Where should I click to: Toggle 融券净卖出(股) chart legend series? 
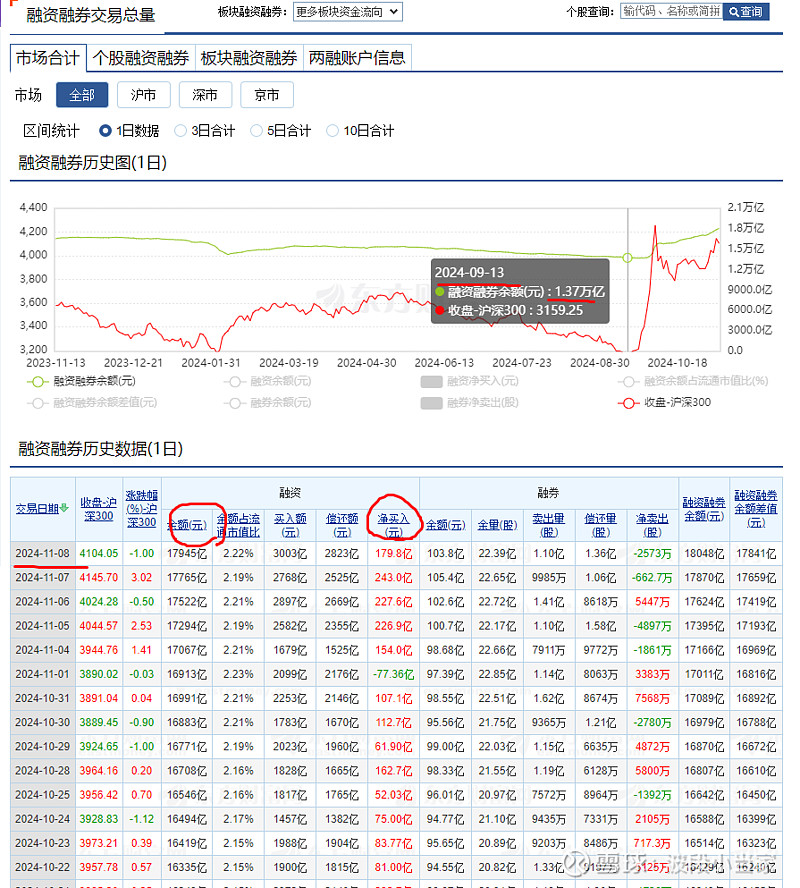coord(469,403)
